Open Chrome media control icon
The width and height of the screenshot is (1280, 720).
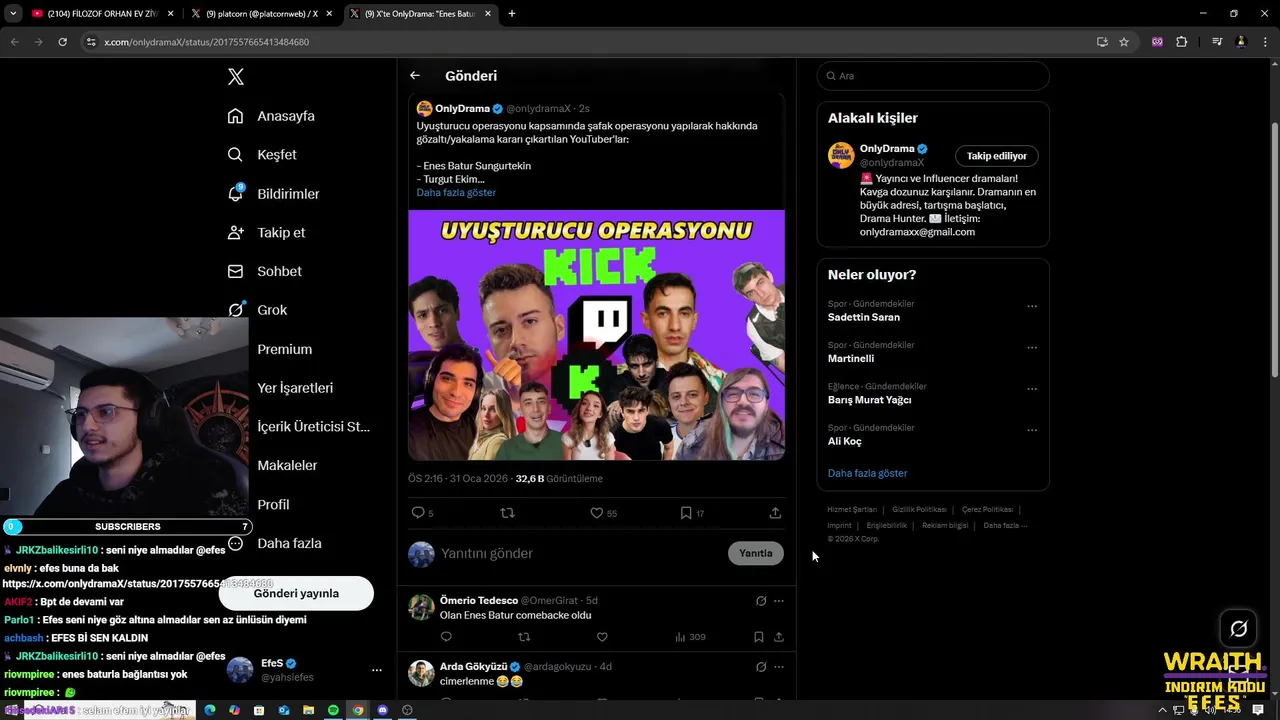pos(1217,42)
